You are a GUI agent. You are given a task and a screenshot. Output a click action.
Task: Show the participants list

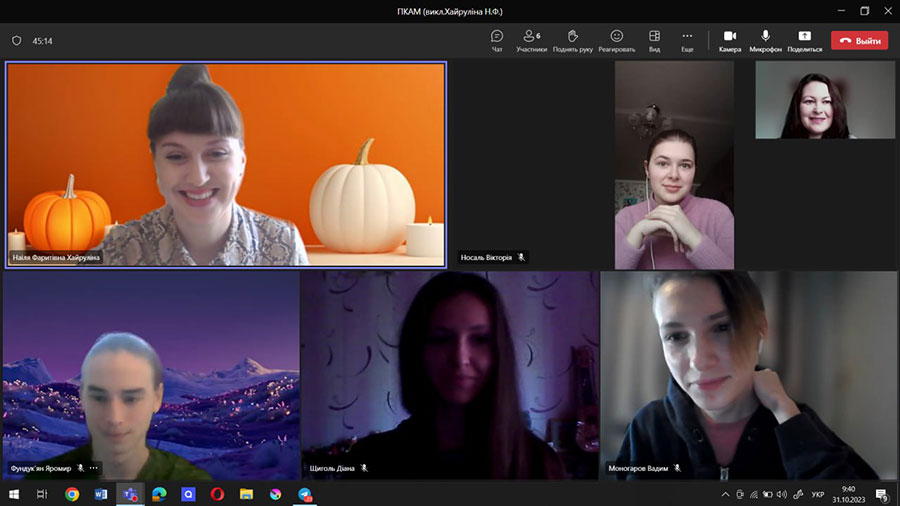532,41
